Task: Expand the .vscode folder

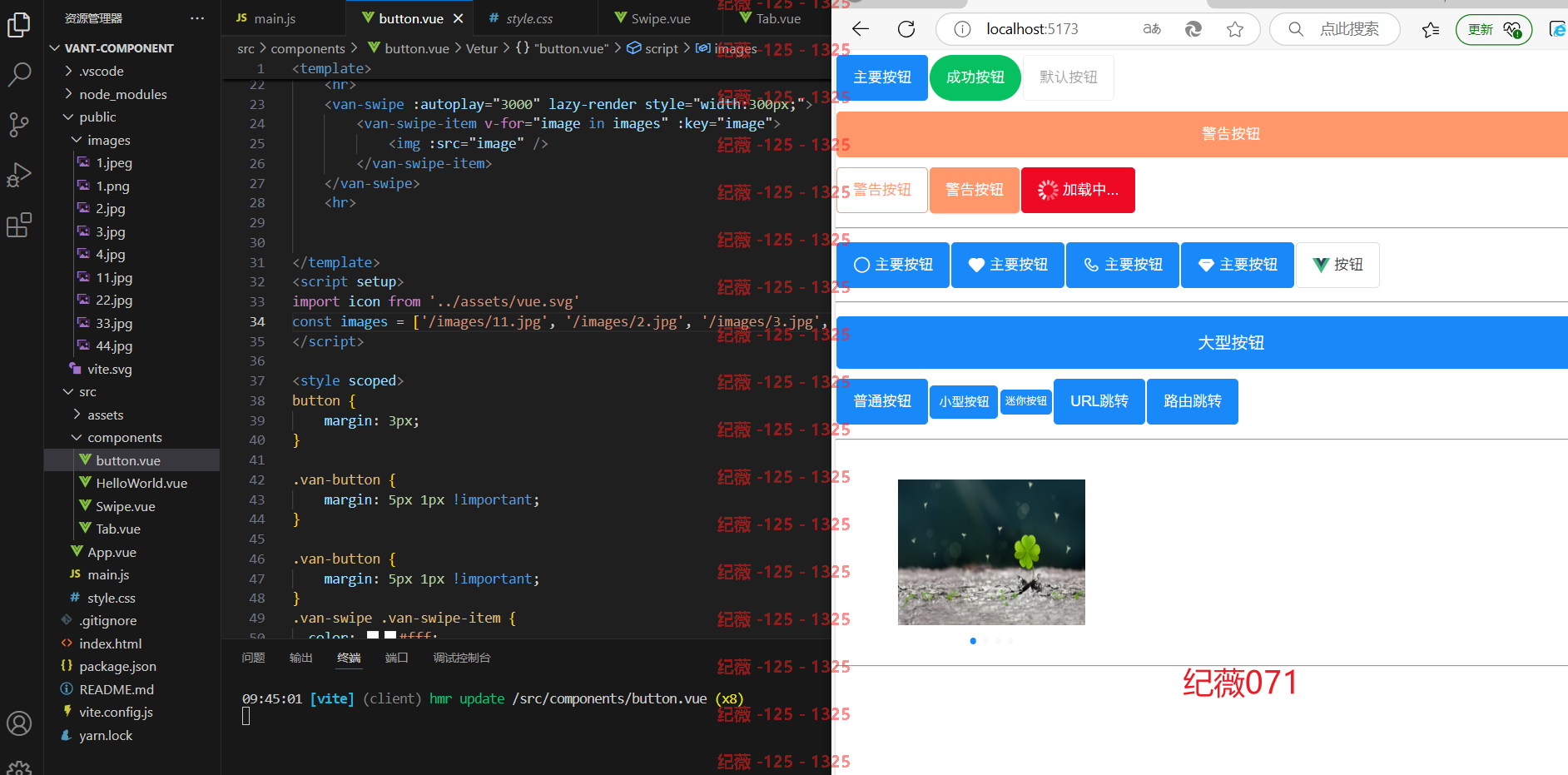Action: (x=102, y=72)
